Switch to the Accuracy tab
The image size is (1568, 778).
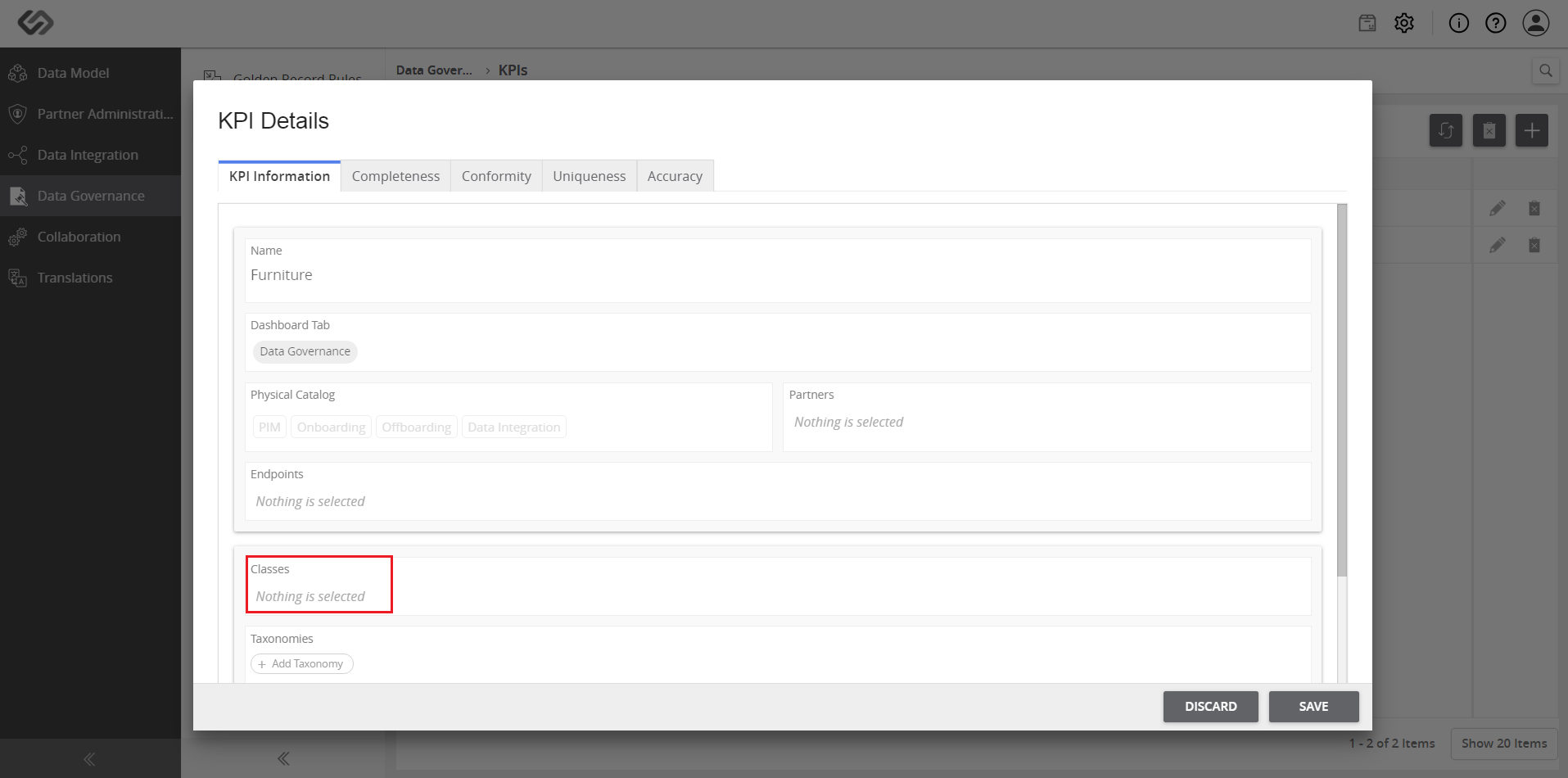click(x=675, y=176)
